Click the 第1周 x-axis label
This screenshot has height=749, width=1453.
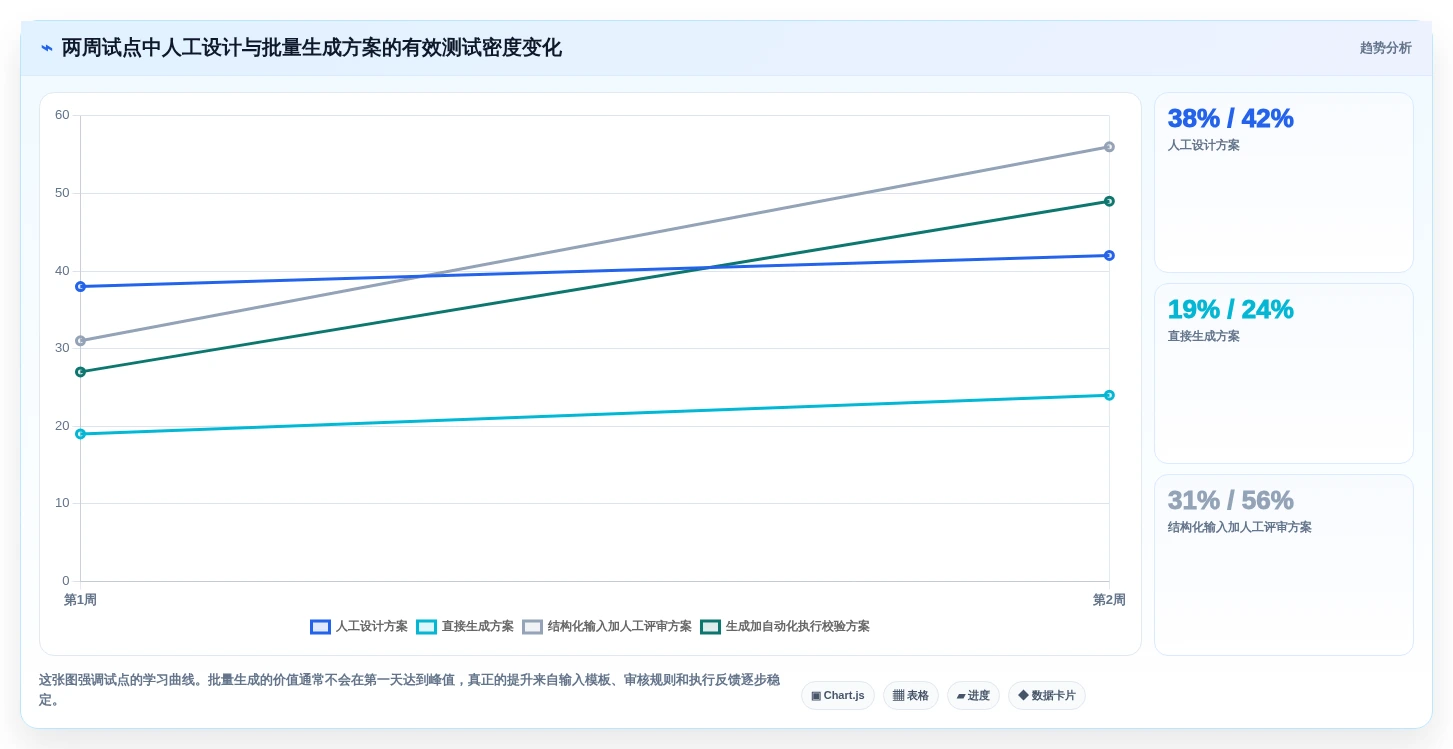tap(80, 600)
